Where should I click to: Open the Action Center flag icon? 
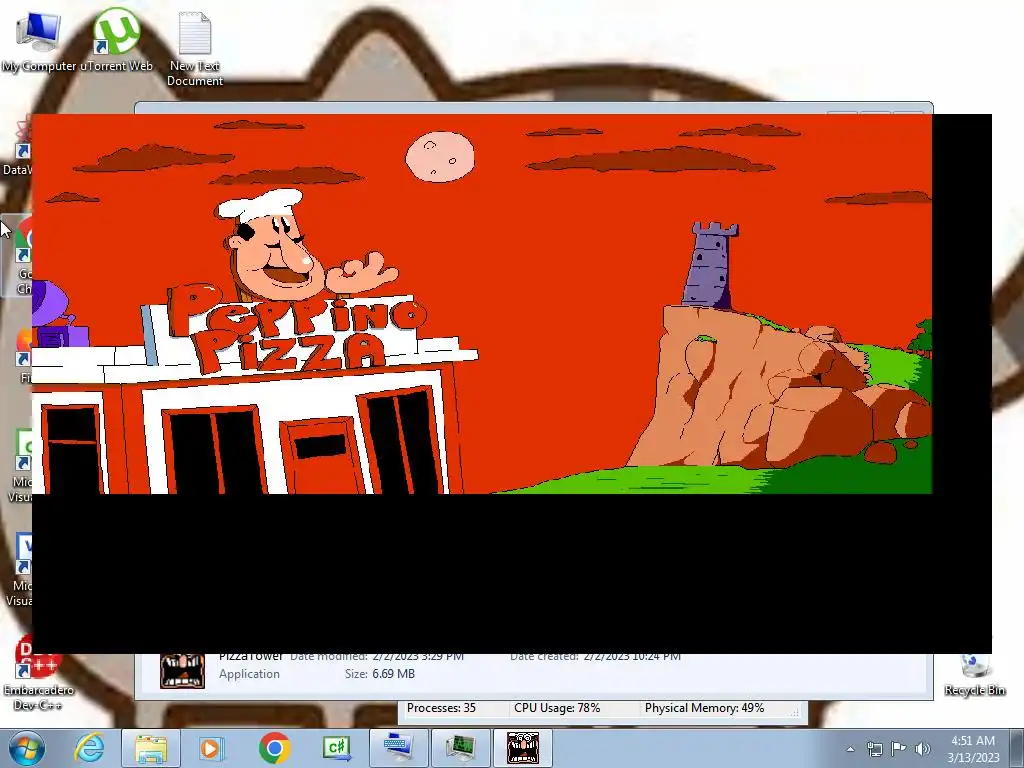pyautogui.click(x=899, y=748)
